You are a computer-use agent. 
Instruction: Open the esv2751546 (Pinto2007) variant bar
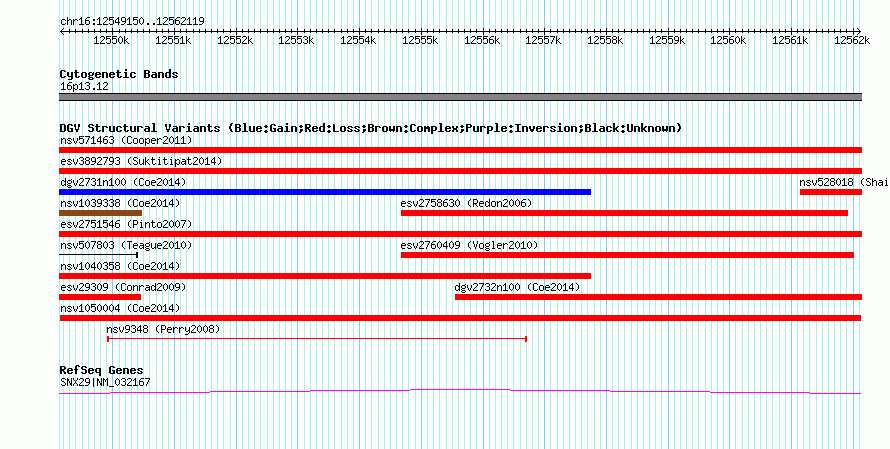coord(460,234)
